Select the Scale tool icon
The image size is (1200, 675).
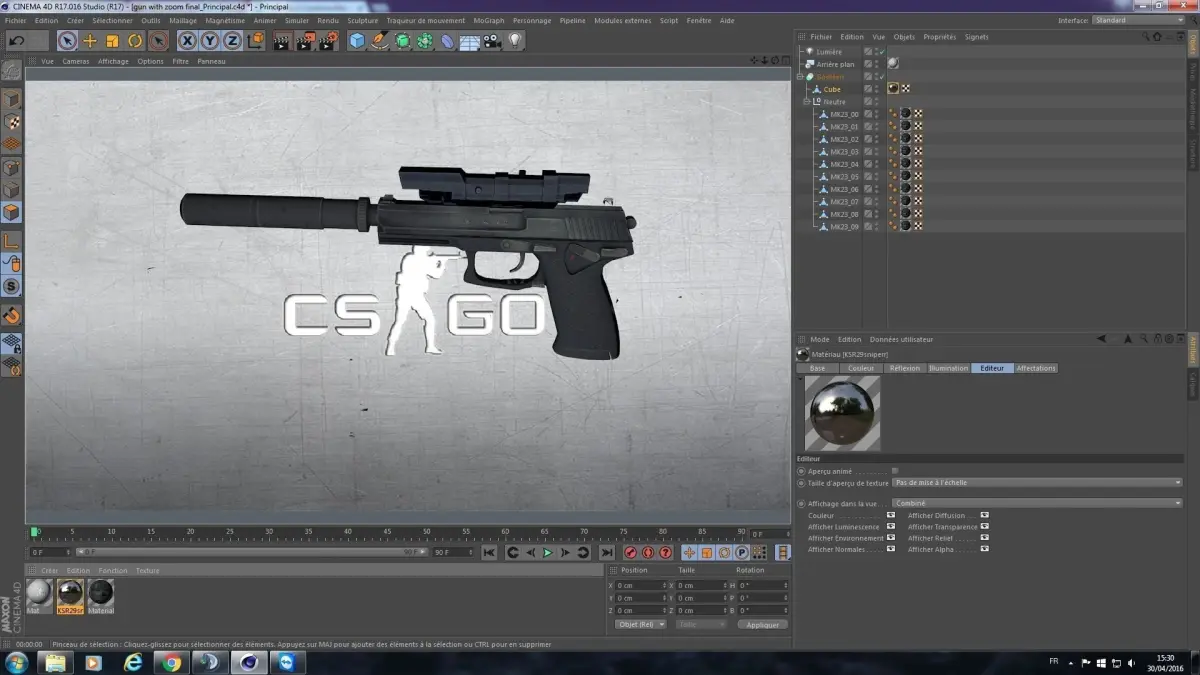click(112, 41)
